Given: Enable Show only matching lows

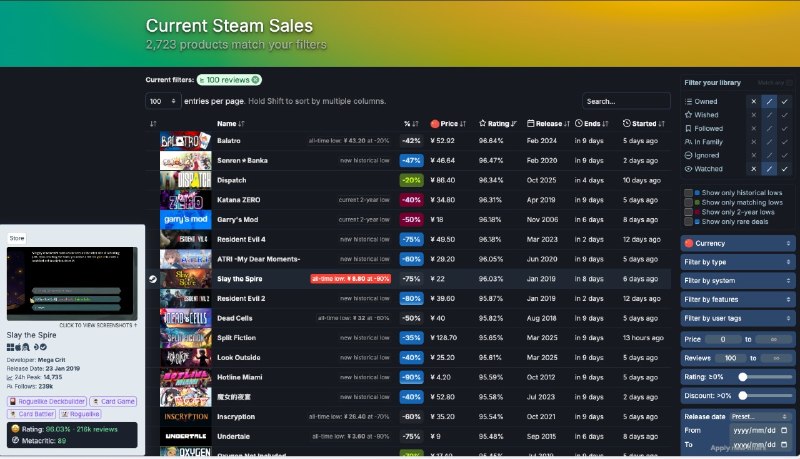Looking at the screenshot, I should pos(688,202).
